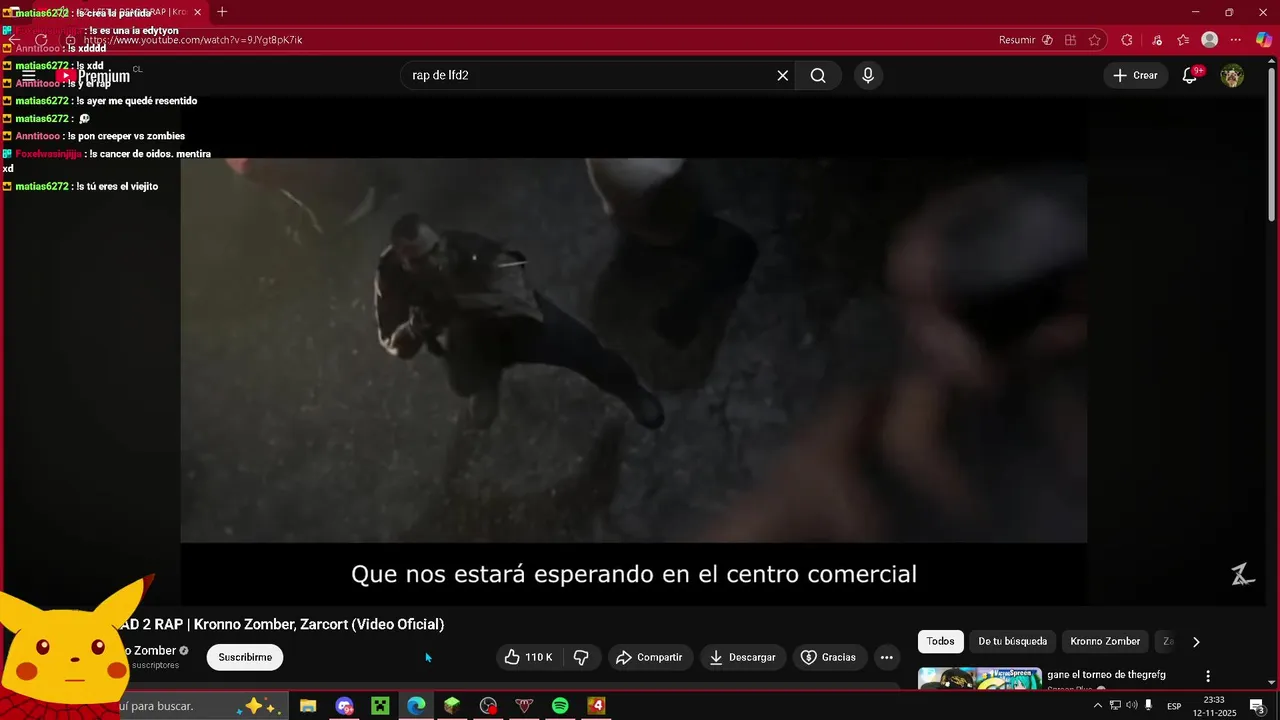Reload the page with the refresh icon
1280x720 pixels.
coord(41,40)
